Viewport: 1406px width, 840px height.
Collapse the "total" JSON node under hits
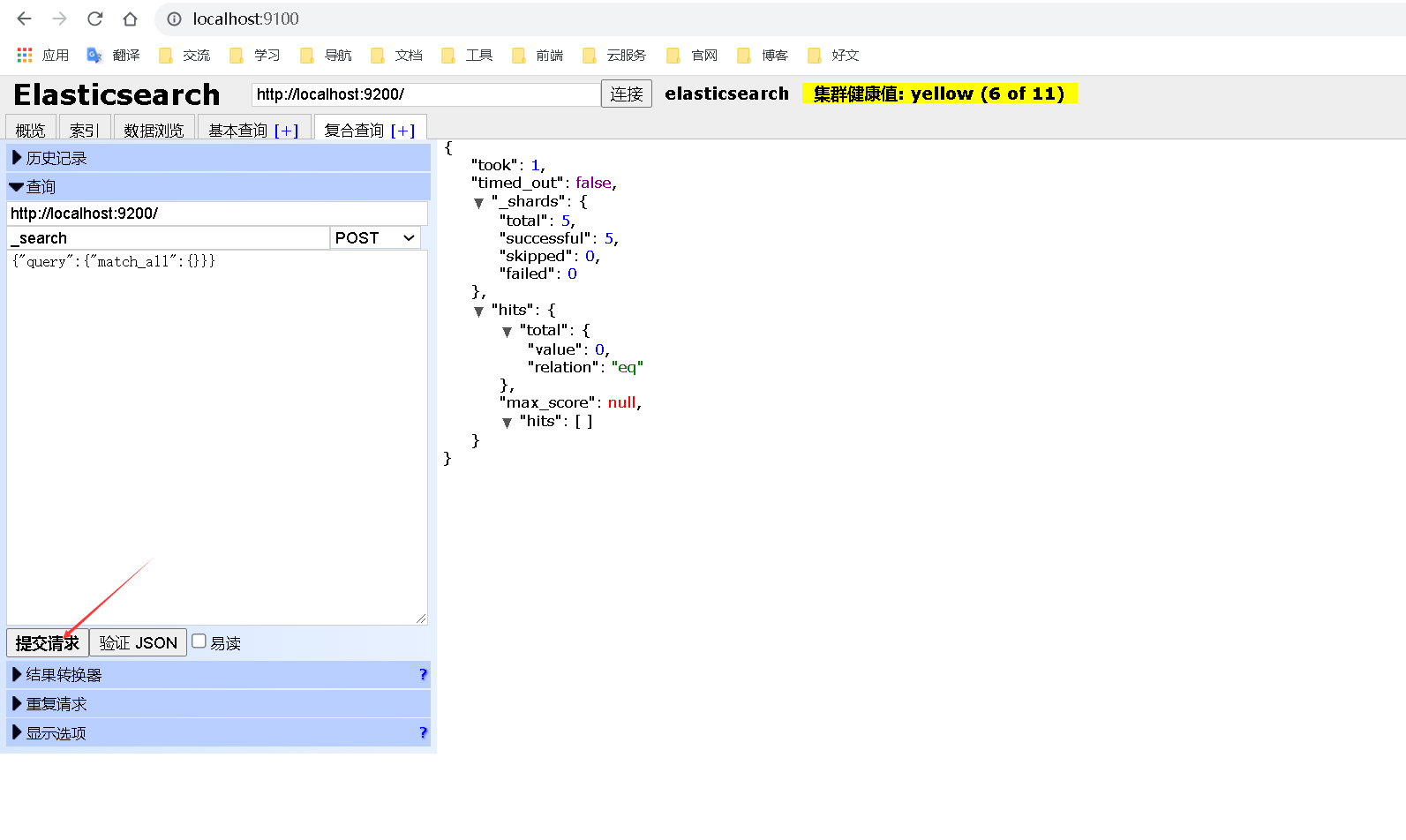(x=507, y=332)
